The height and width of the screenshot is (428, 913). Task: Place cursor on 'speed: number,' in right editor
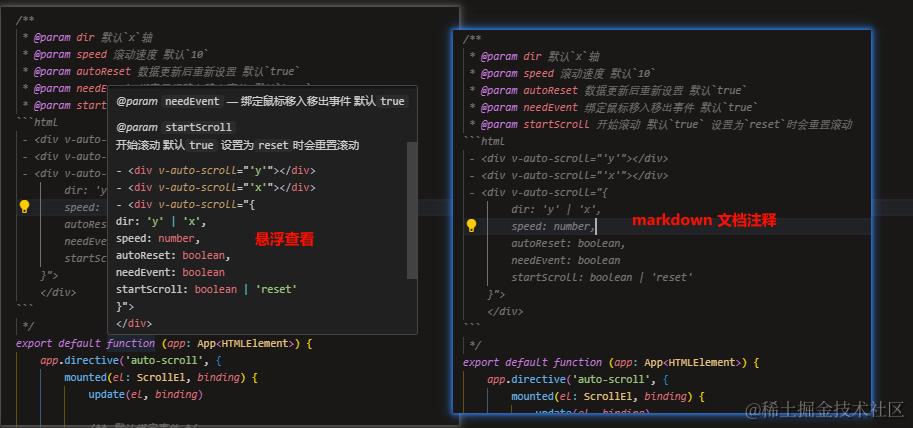point(553,227)
